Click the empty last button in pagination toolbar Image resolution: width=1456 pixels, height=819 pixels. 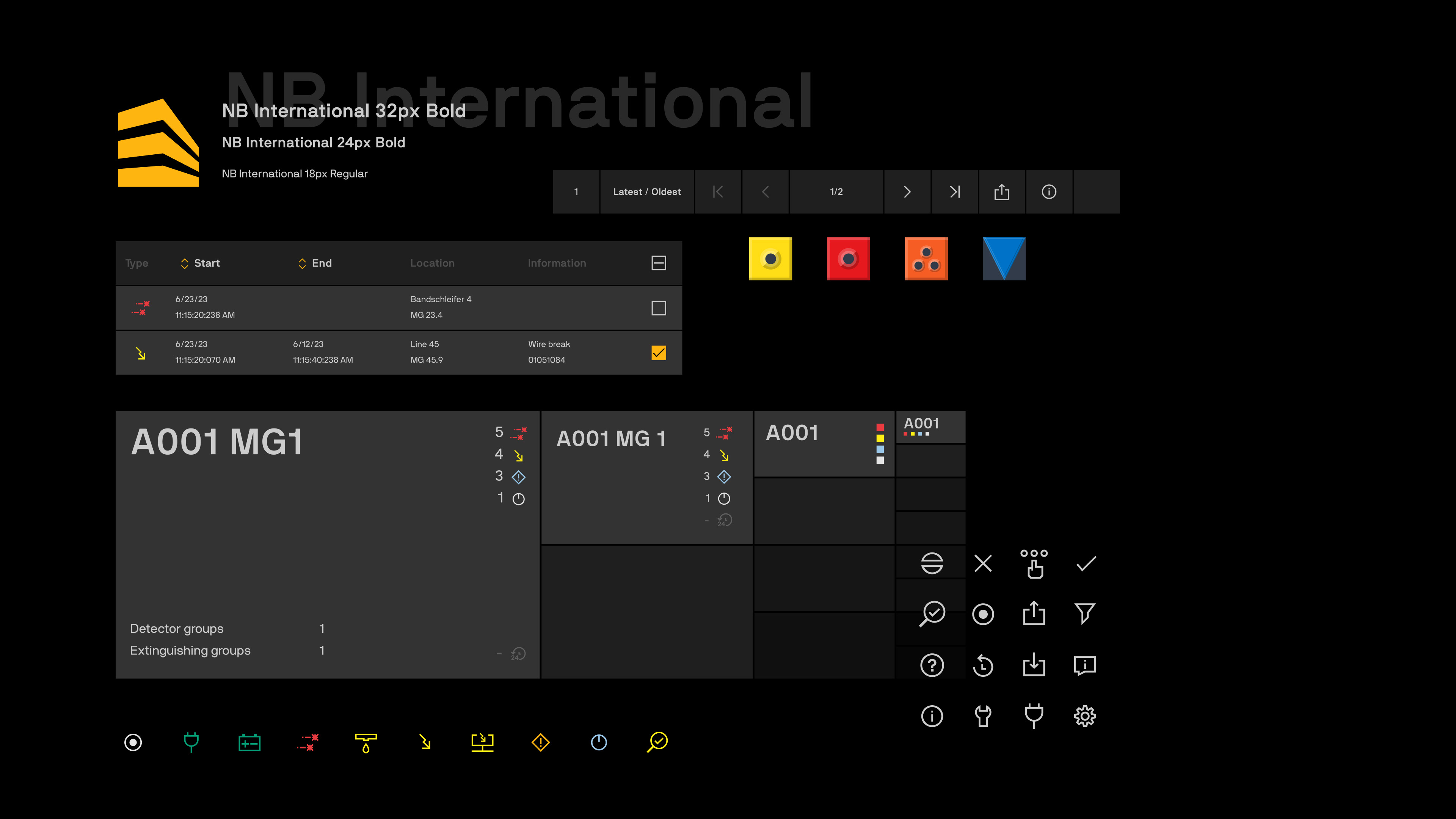point(1097,191)
